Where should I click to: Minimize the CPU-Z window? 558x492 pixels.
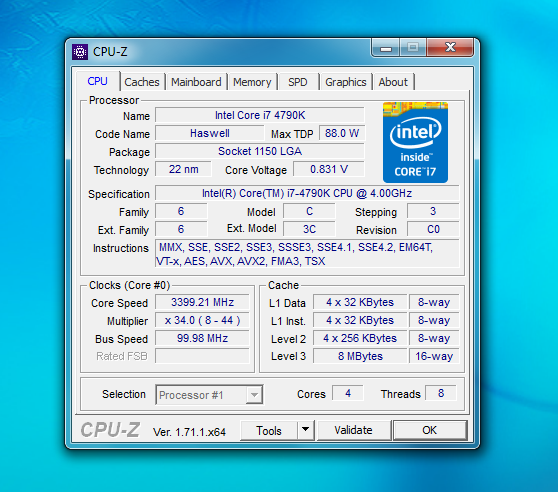(386, 48)
